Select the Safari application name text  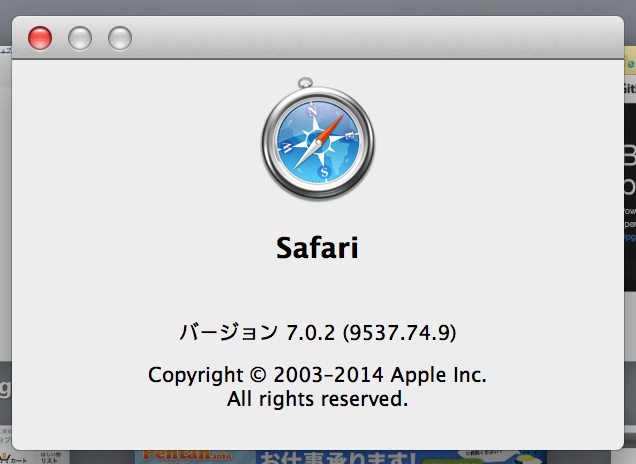[317, 247]
